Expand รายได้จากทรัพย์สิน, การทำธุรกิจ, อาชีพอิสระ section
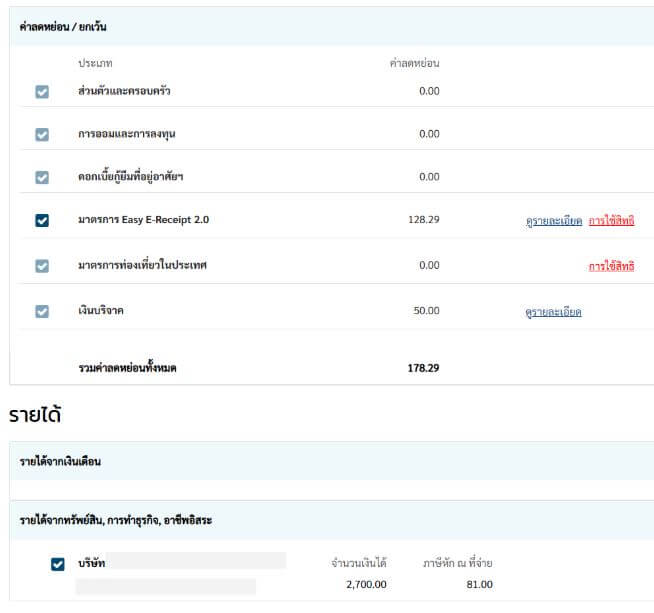654x613 pixels. [x=115, y=520]
